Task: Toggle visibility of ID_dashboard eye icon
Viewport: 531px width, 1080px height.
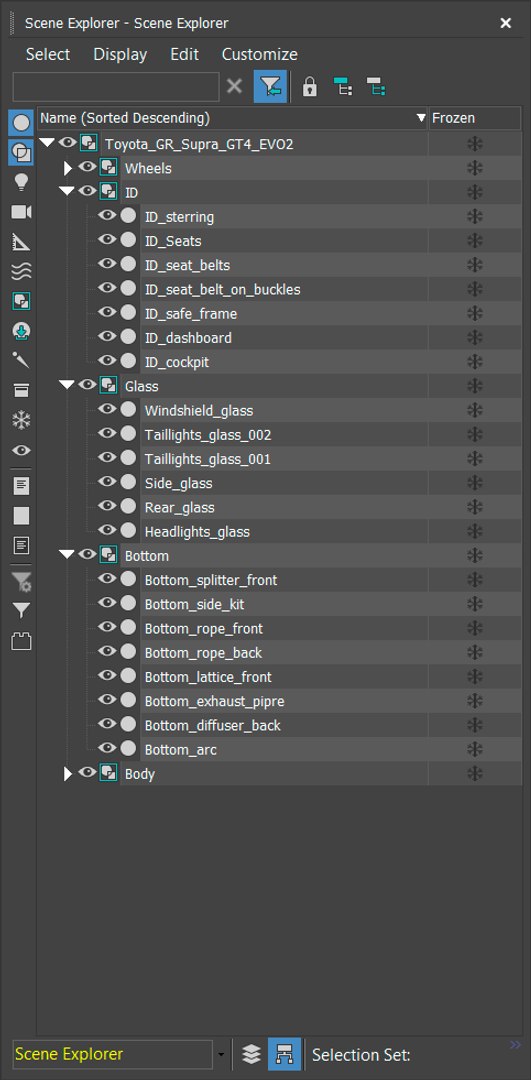Action: tap(106, 337)
